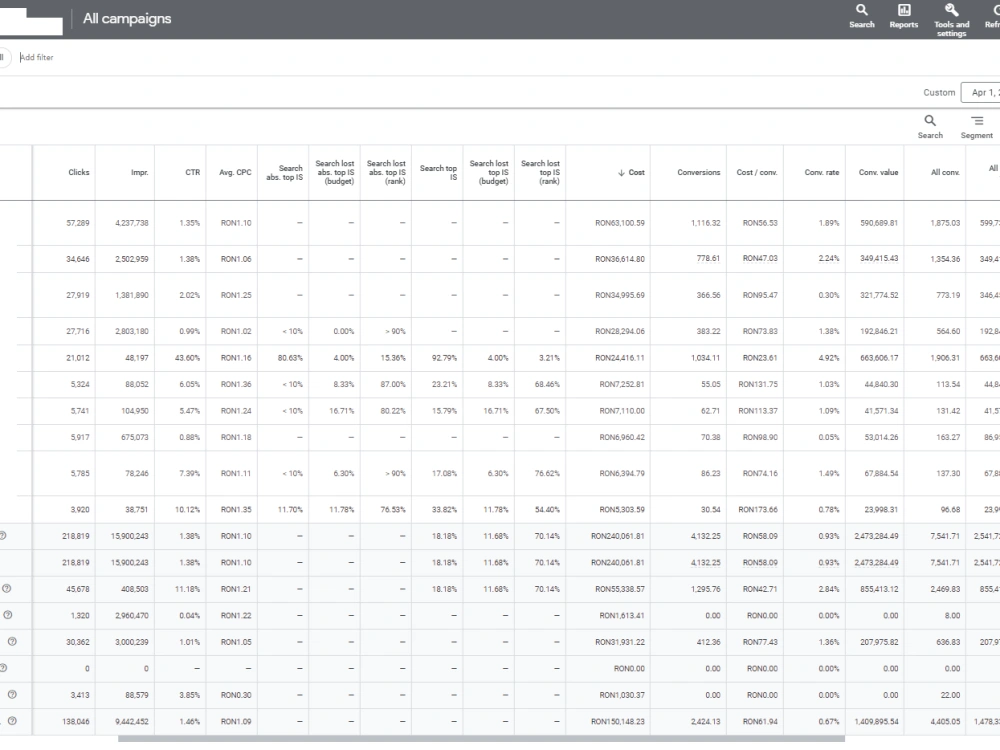Sort by Search lost top IS (budget) header
This screenshot has width=1000, height=750.
coord(489,172)
